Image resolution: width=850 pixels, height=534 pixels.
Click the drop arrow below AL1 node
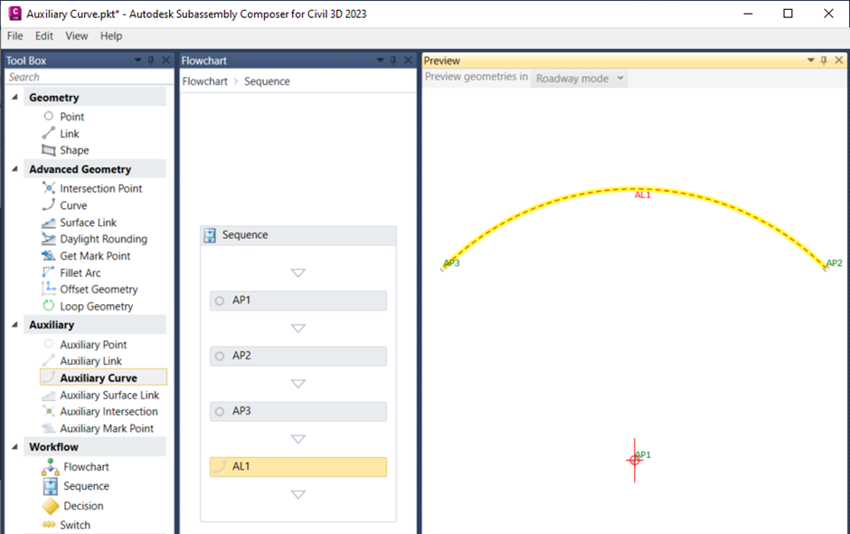point(298,494)
